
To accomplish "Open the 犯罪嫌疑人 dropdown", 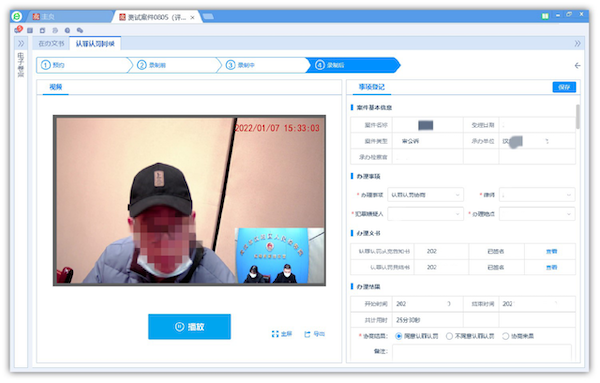I will pos(425,214).
